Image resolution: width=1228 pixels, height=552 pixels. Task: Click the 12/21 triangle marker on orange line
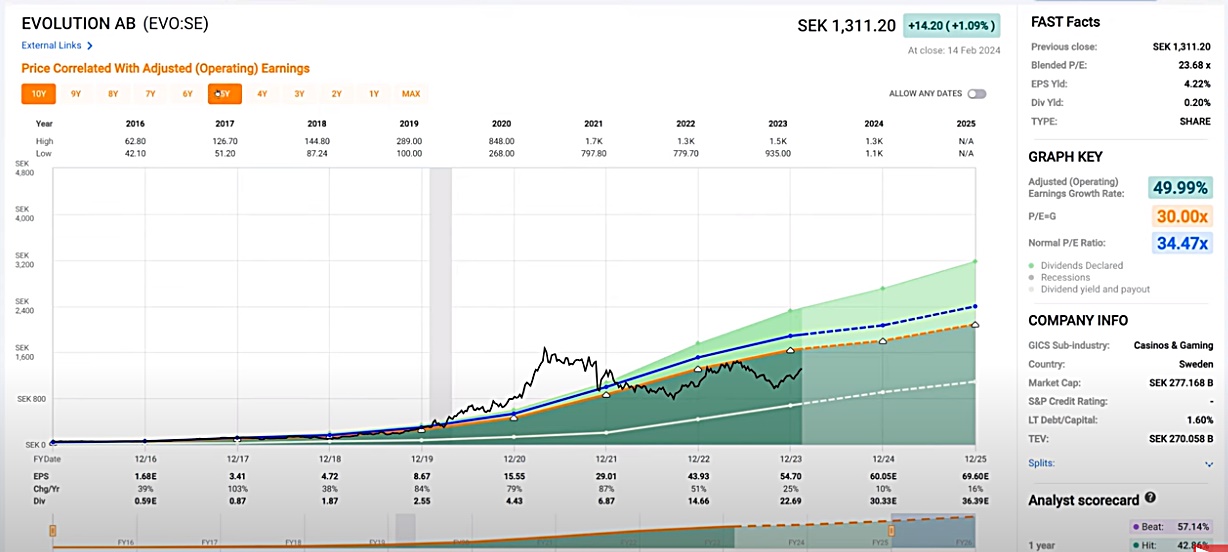(606, 395)
